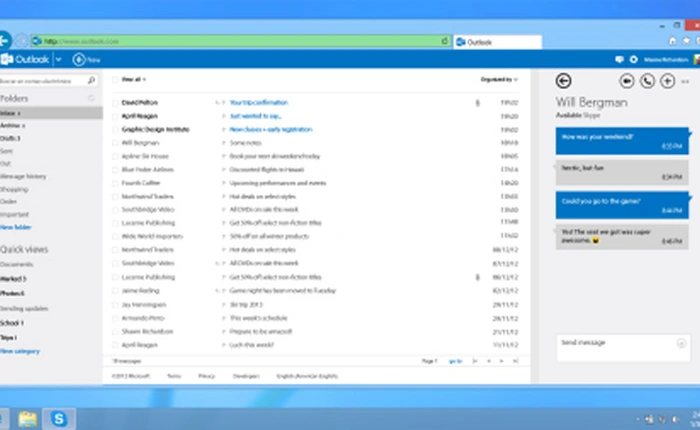700x430 pixels.
Task: Open the View all dropdown
Action: point(134,79)
